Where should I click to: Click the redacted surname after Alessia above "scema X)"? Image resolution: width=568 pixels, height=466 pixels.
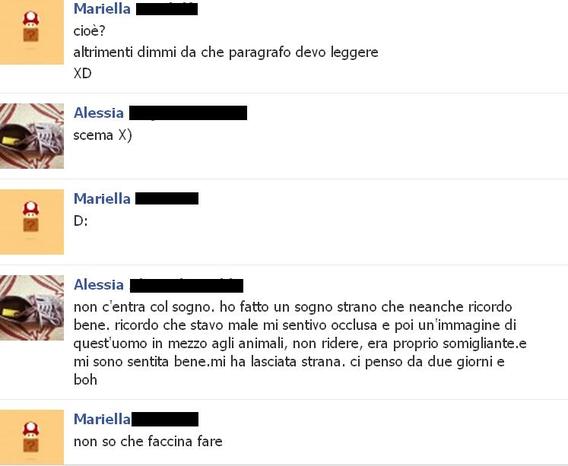point(188,113)
